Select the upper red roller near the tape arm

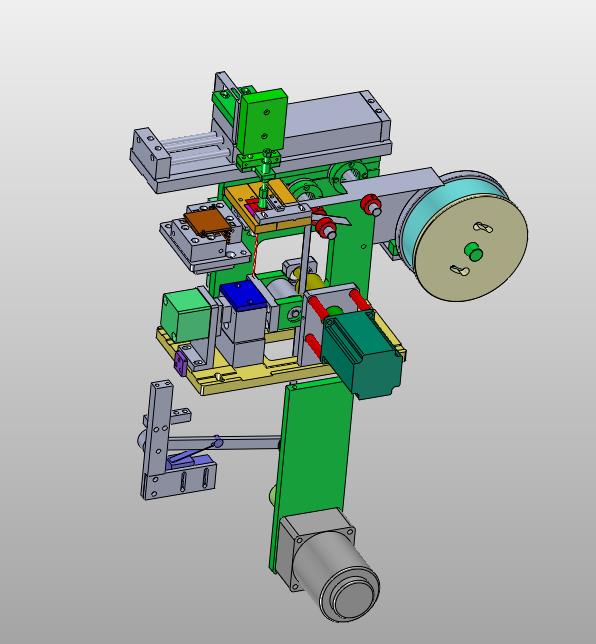370,204
